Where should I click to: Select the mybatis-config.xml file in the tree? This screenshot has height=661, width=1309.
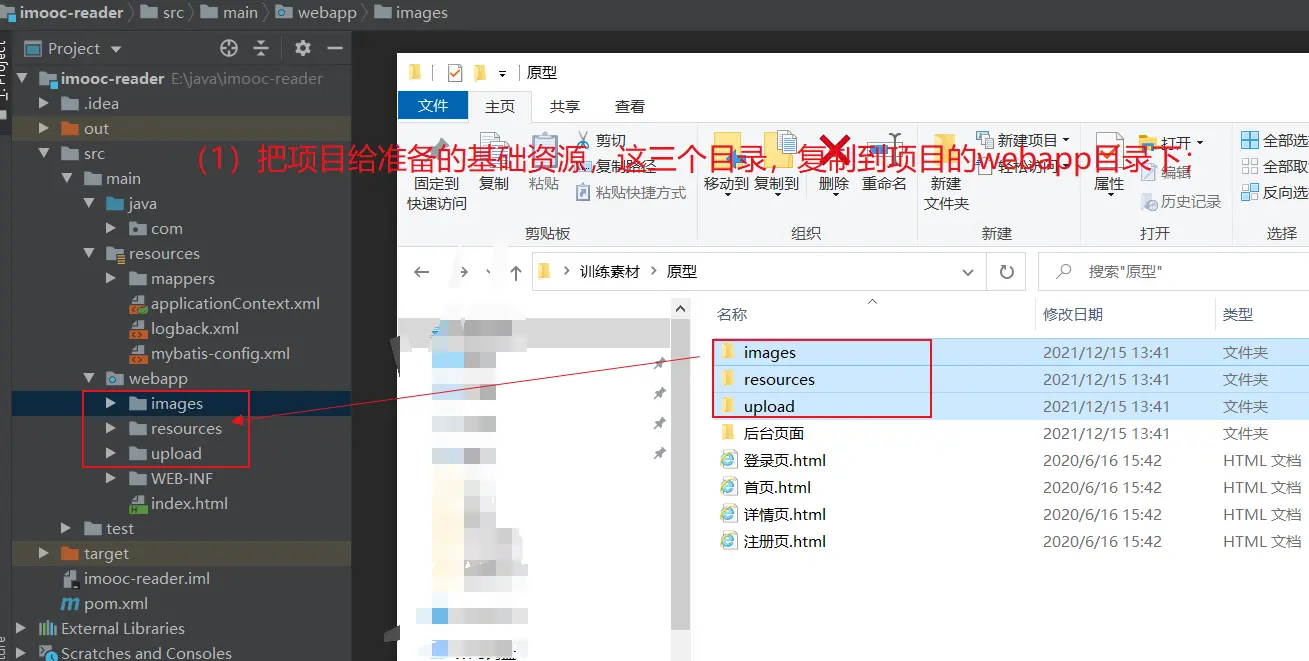[x=220, y=353]
